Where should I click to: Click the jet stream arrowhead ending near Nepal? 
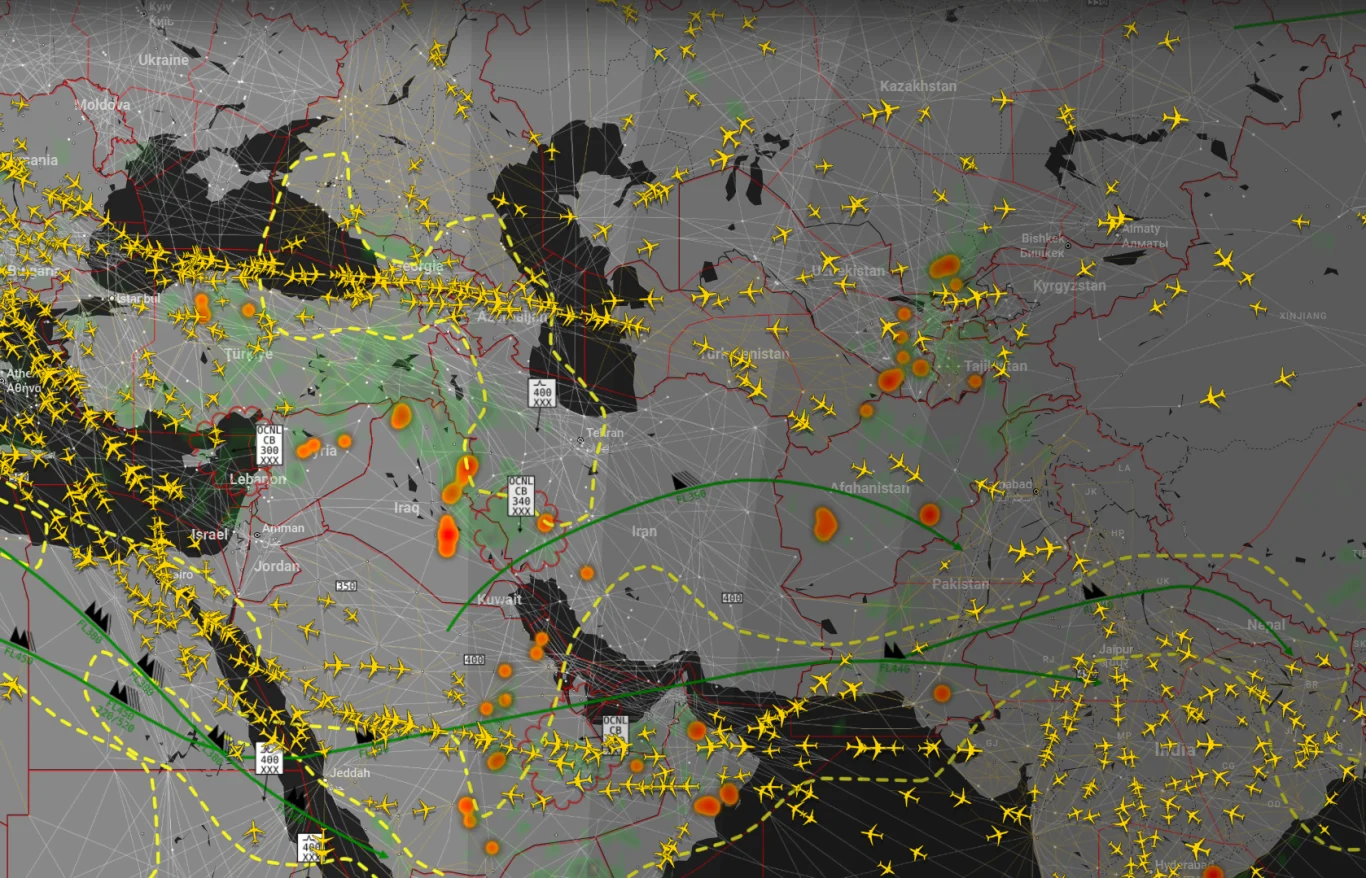click(x=1288, y=652)
